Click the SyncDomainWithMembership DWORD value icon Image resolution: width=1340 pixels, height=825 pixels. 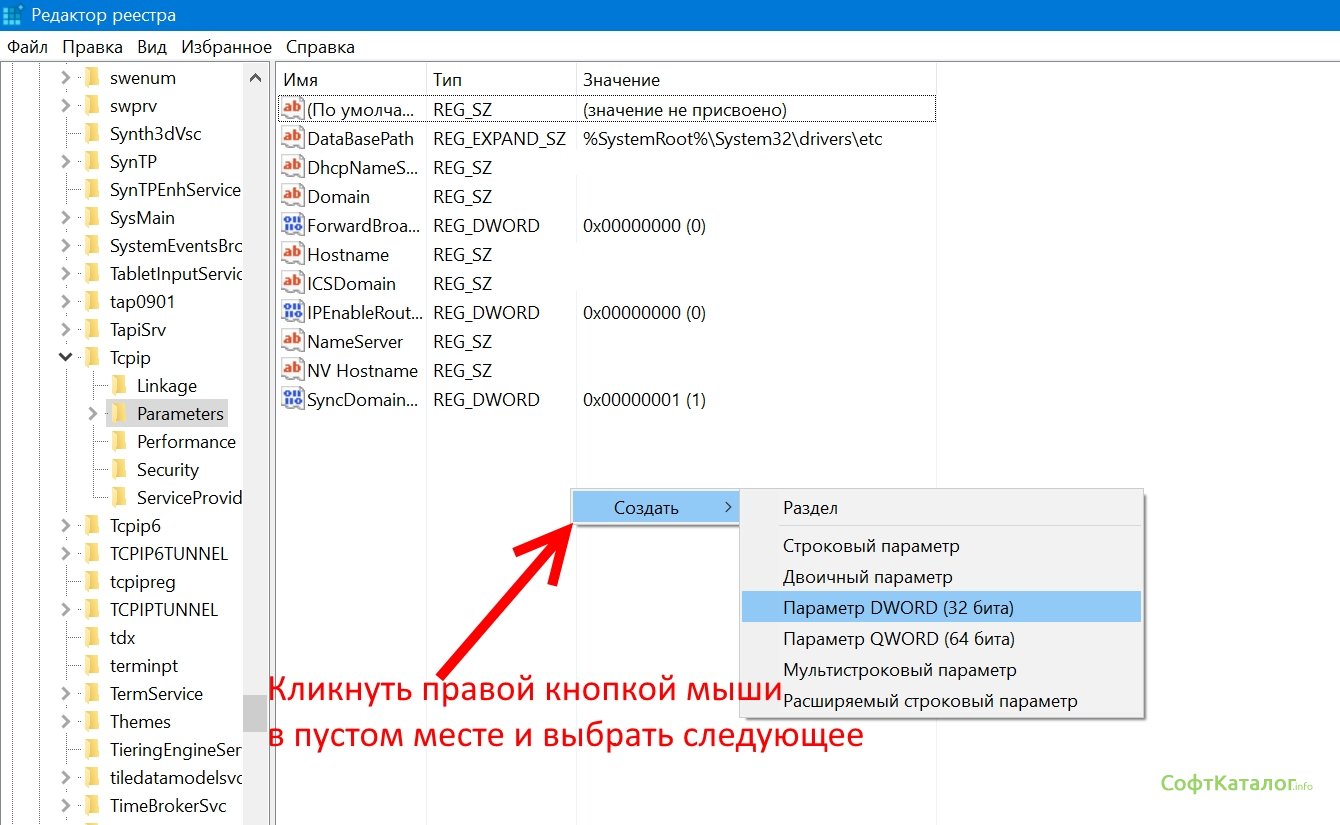(x=292, y=399)
